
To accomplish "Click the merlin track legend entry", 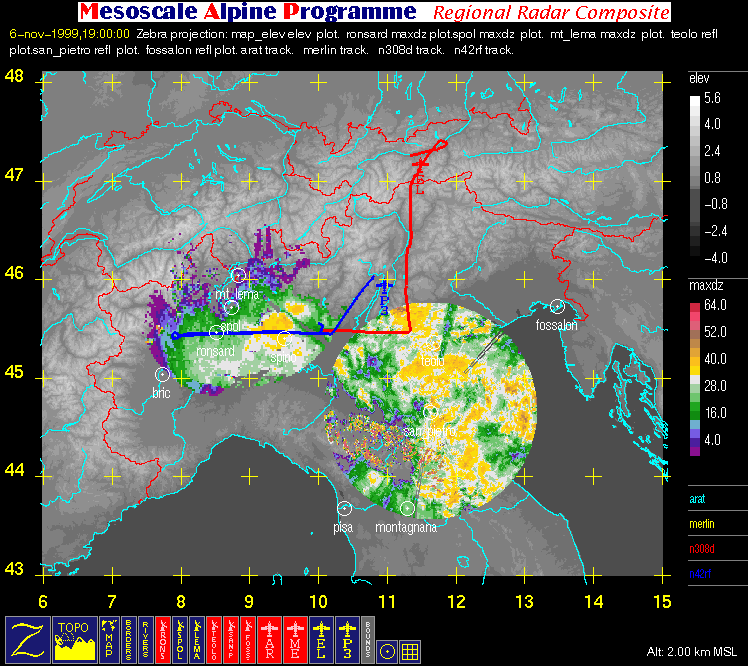I will click(x=702, y=524).
